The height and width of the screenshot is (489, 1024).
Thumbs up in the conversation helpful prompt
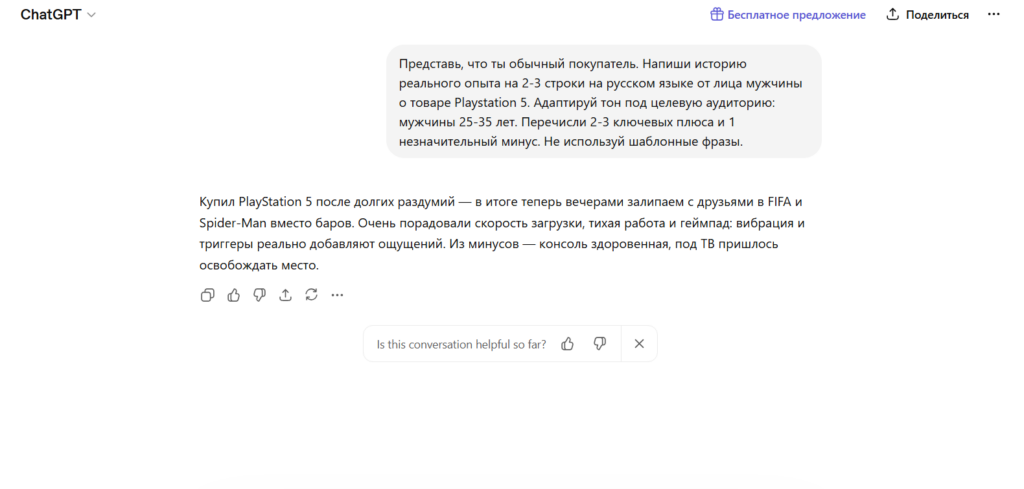568,343
